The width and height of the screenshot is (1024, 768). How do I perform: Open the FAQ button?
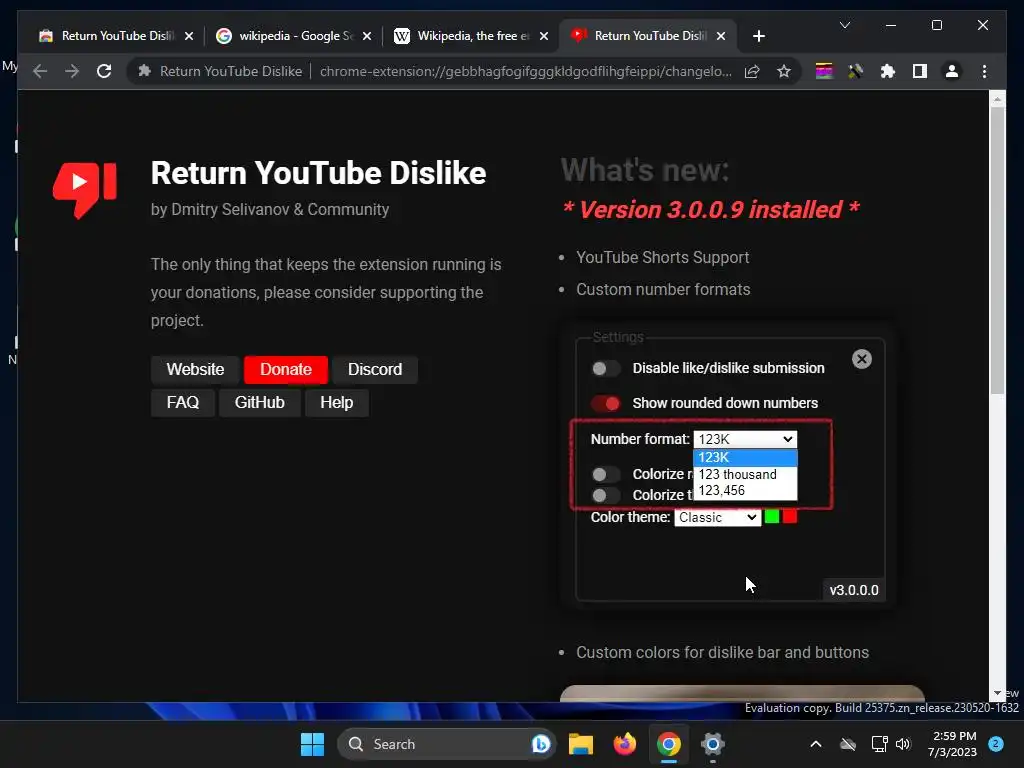click(183, 402)
